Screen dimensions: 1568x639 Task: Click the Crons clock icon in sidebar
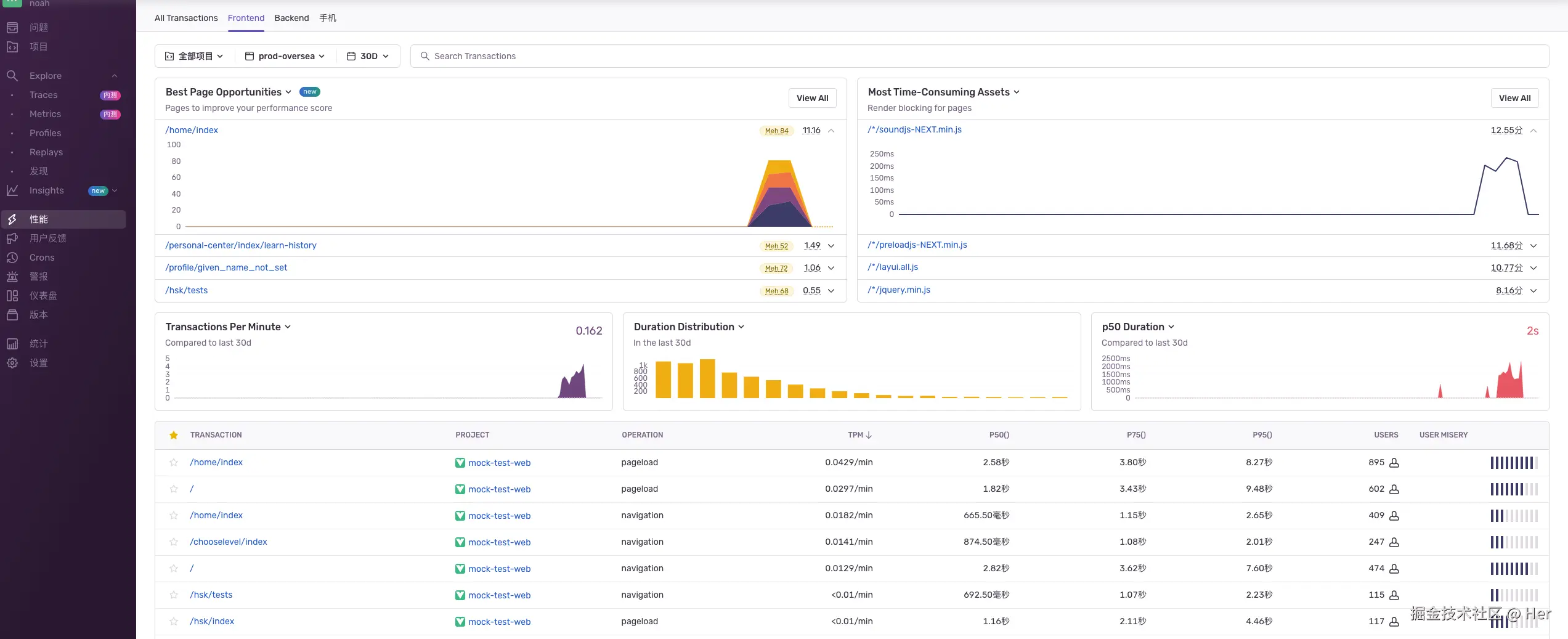pyautogui.click(x=12, y=258)
